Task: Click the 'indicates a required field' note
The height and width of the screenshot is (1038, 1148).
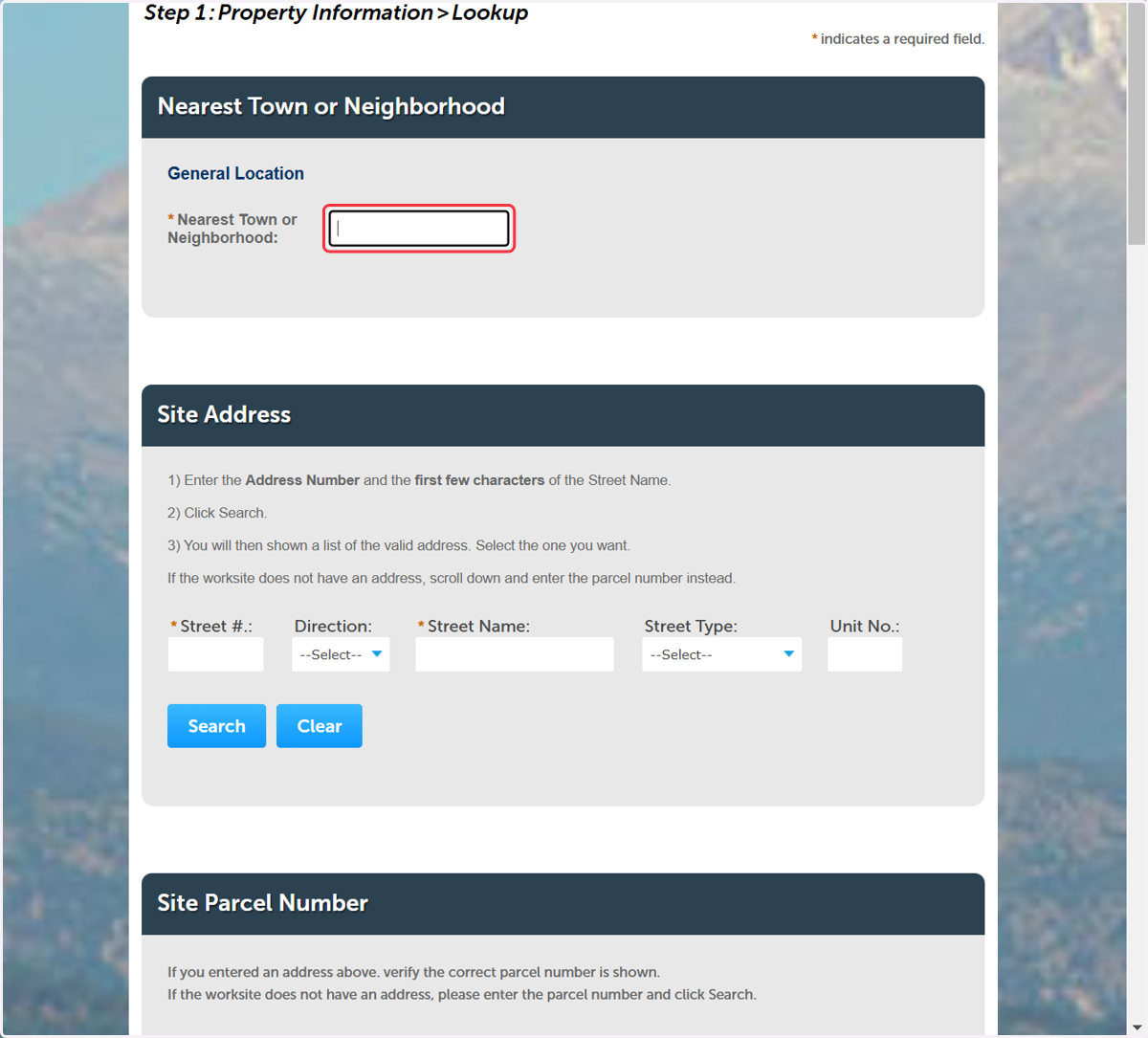Action: tap(898, 39)
